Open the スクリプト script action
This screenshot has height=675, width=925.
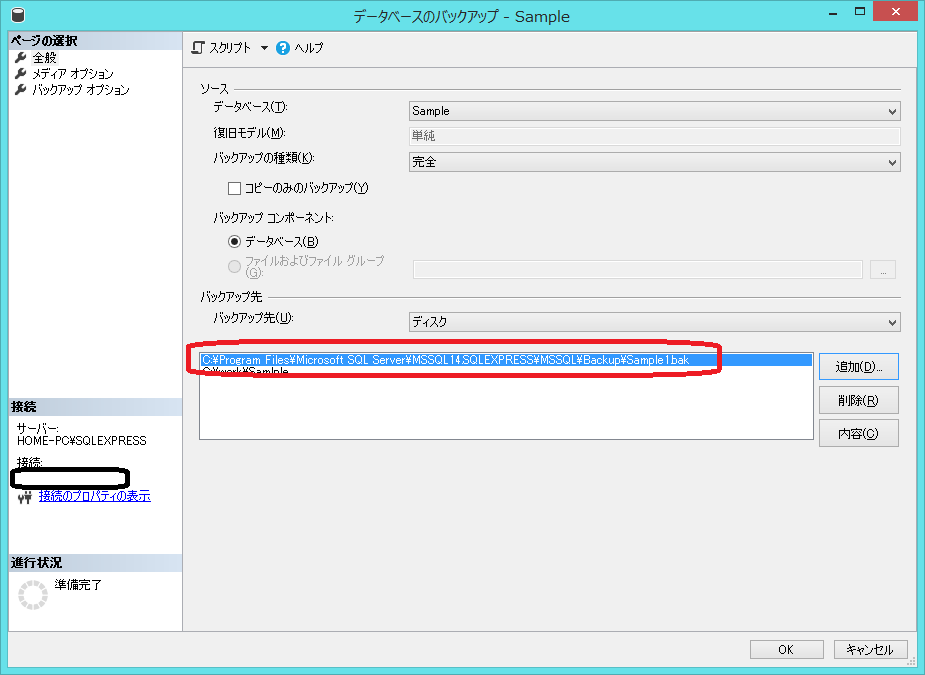coord(222,48)
